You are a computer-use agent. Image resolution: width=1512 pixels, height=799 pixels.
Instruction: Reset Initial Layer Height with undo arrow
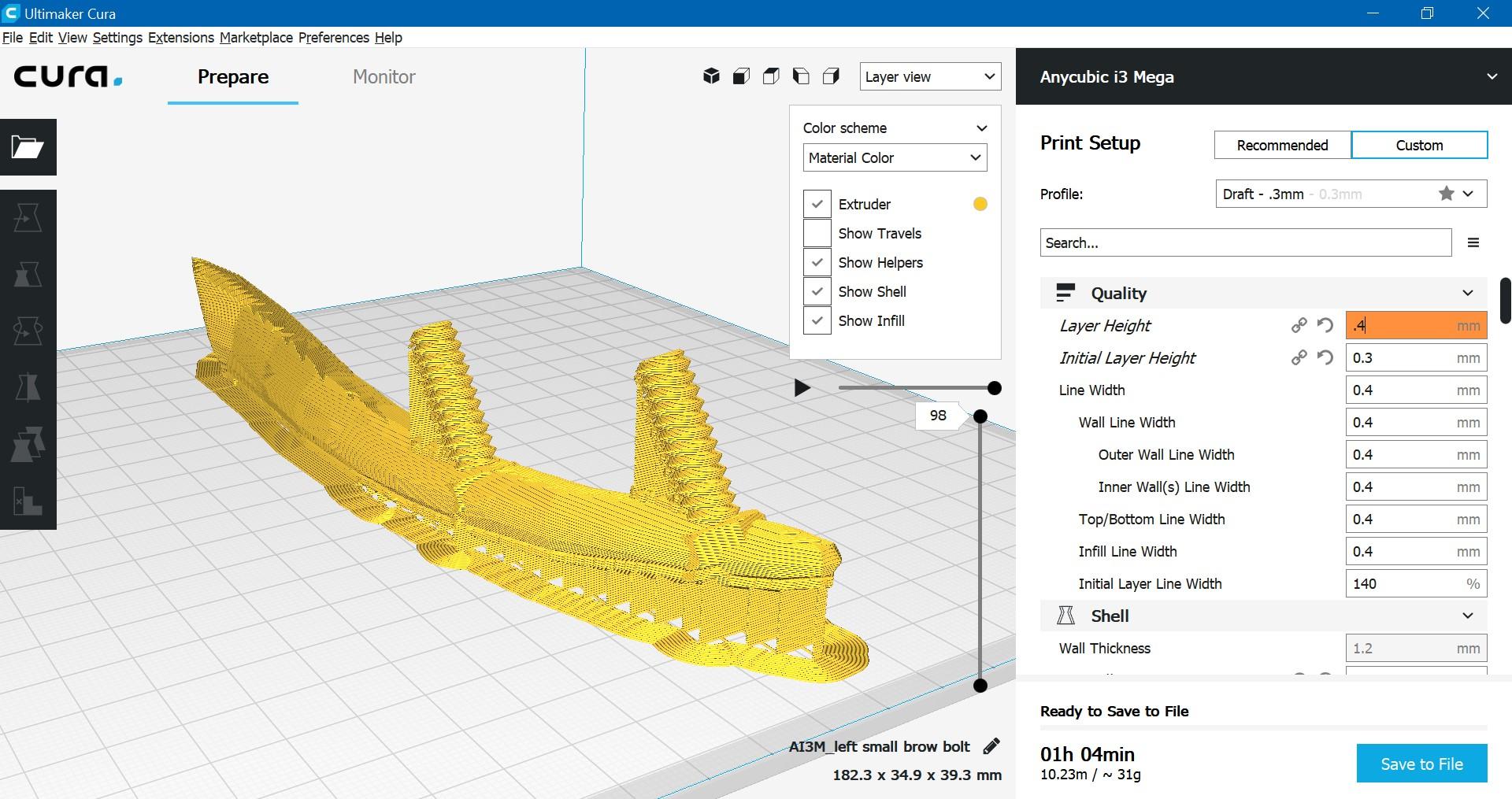tap(1325, 357)
